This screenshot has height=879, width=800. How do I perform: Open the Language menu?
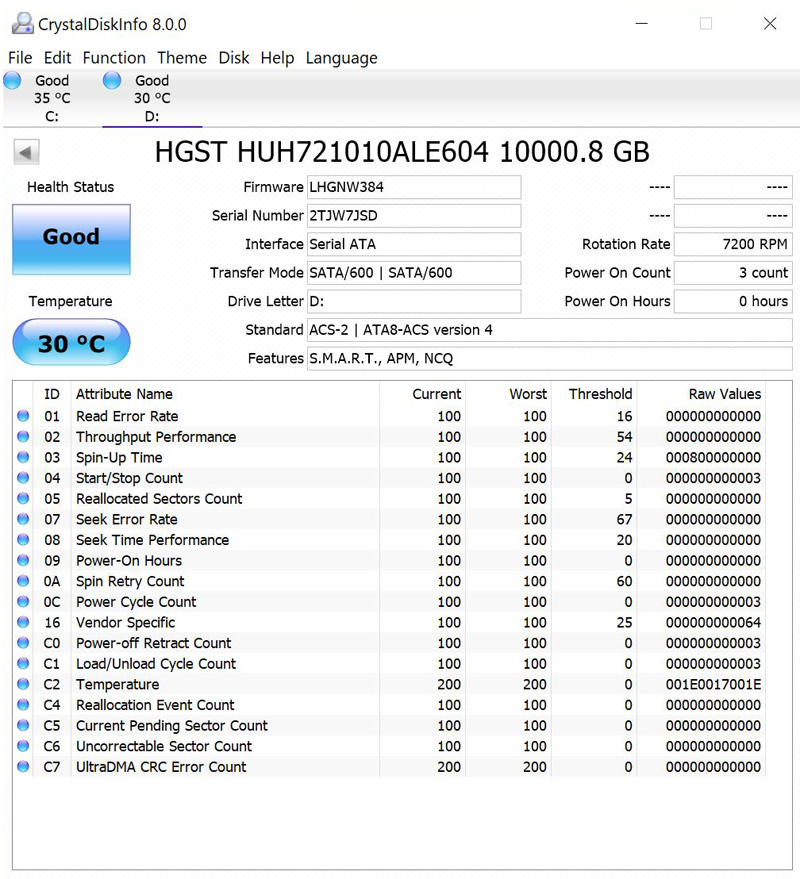coord(341,58)
